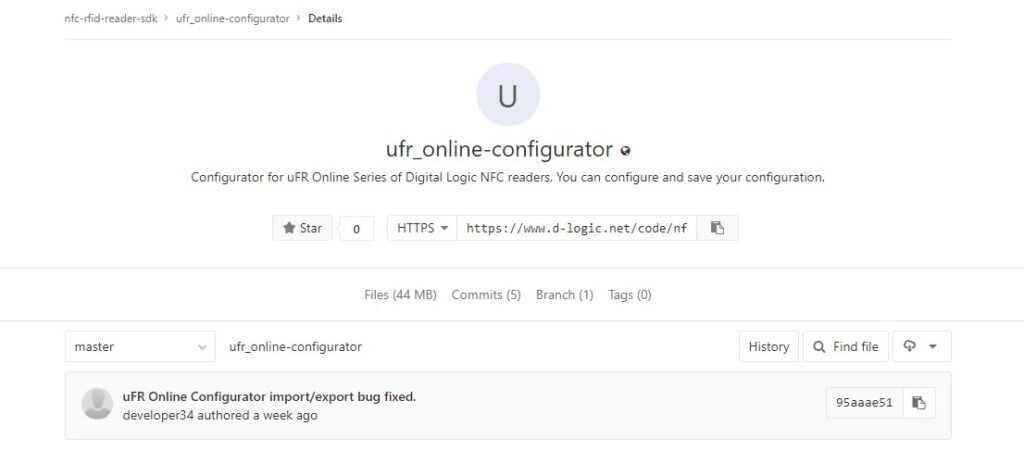Click the star count showing 0

coord(357,228)
